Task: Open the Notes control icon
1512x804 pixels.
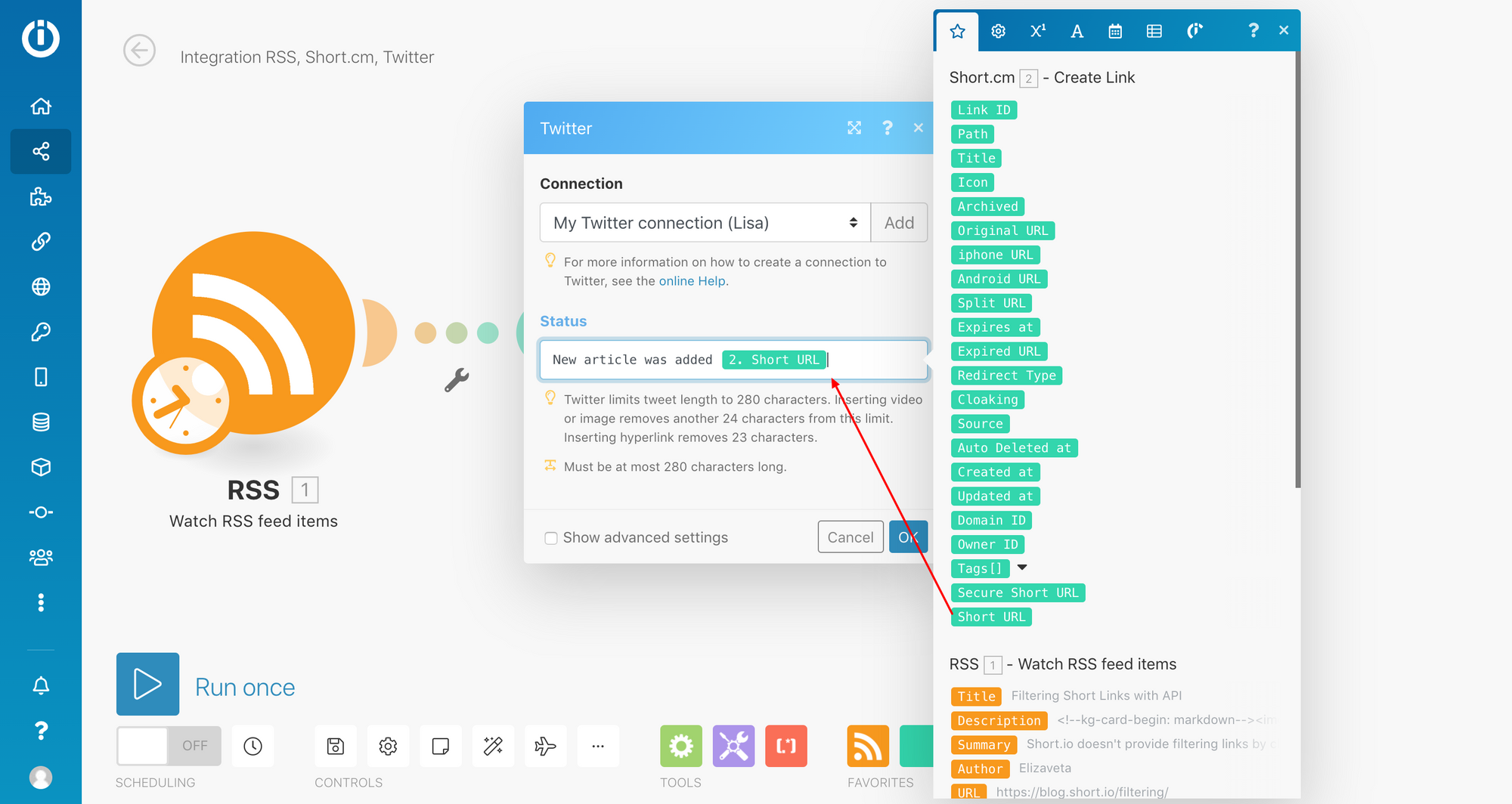Action: coord(441,747)
